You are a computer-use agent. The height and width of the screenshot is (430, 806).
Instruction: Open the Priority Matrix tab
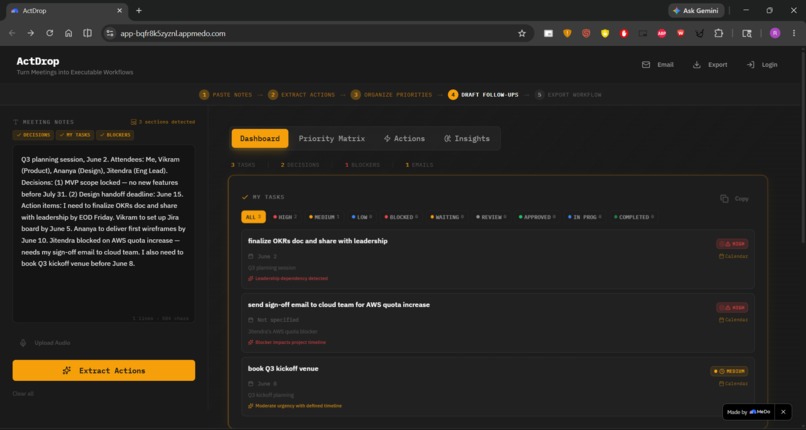click(332, 138)
